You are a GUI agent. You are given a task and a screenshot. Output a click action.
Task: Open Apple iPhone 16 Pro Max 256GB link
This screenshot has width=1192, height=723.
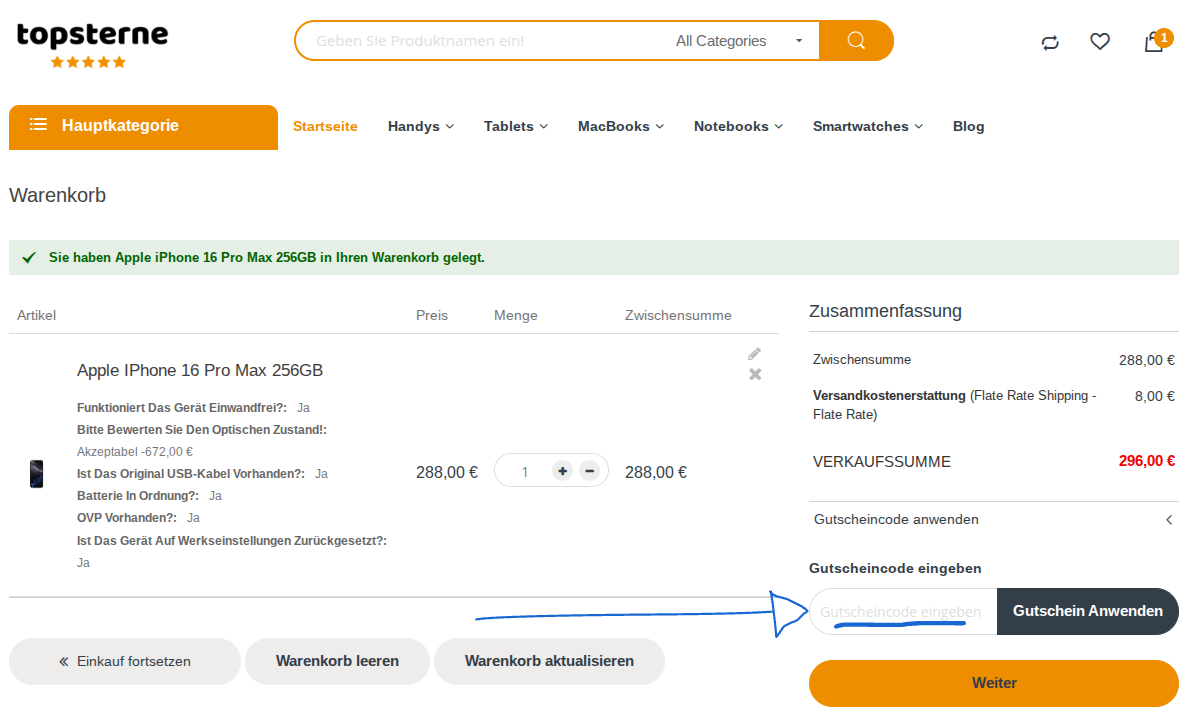tap(200, 370)
